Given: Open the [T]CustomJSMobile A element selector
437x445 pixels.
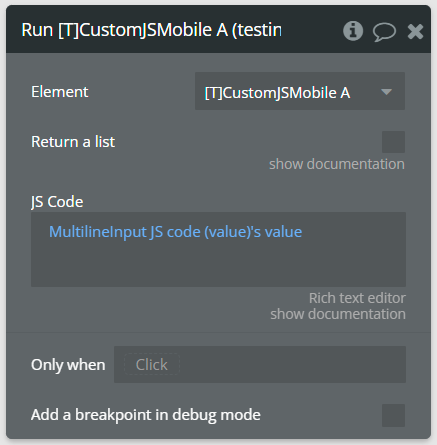Looking at the screenshot, I should click(x=300, y=91).
